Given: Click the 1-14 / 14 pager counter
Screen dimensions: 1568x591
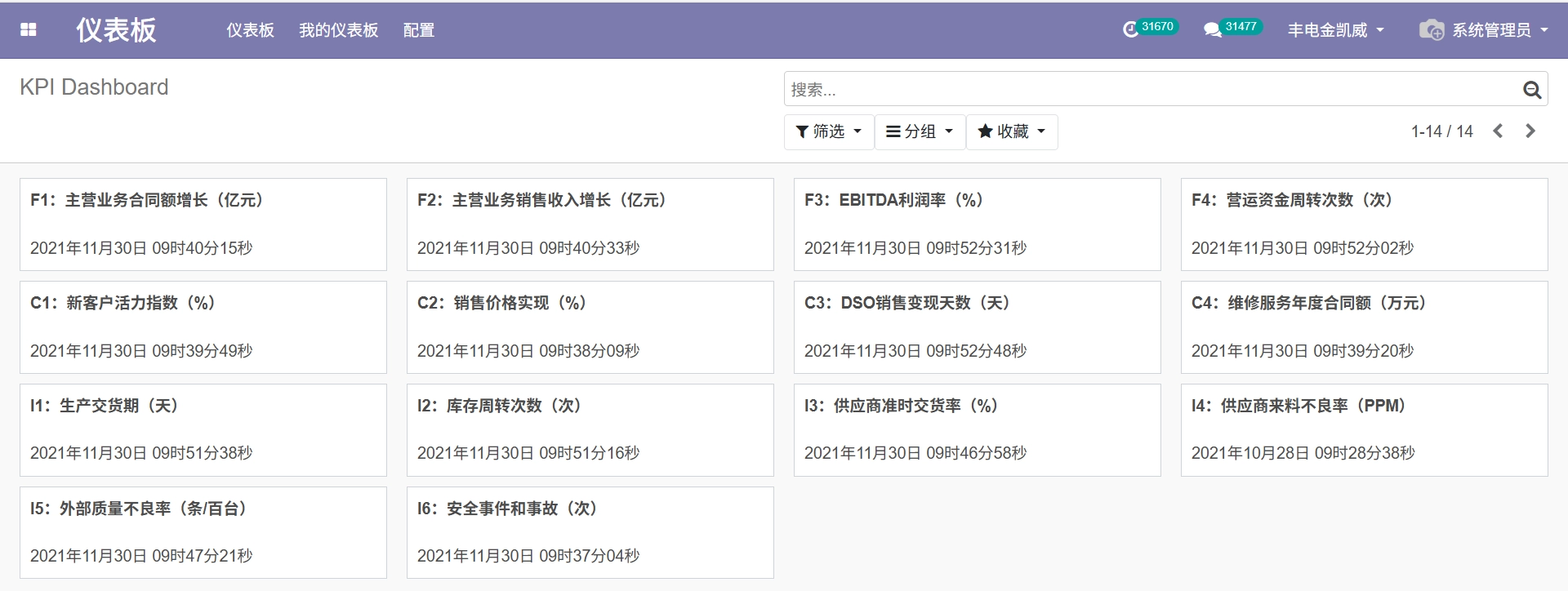Looking at the screenshot, I should tap(1442, 131).
